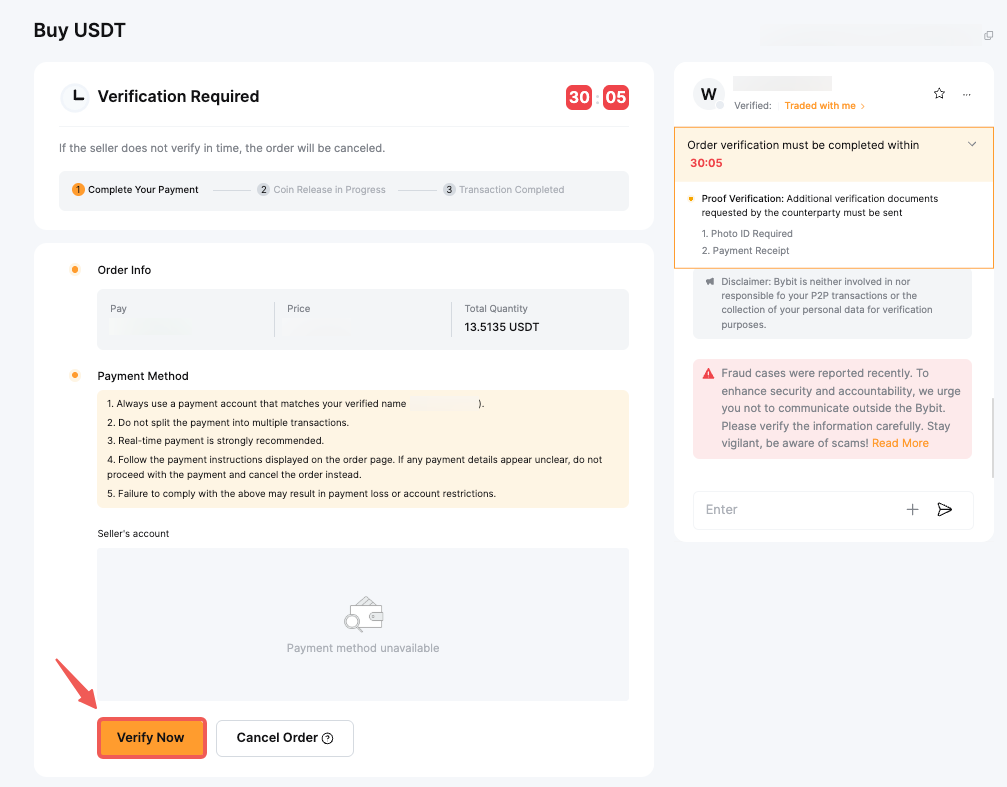Image resolution: width=1007 pixels, height=787 pixels.
Task: Click the seller's W avatar
Action: point(709,94)
